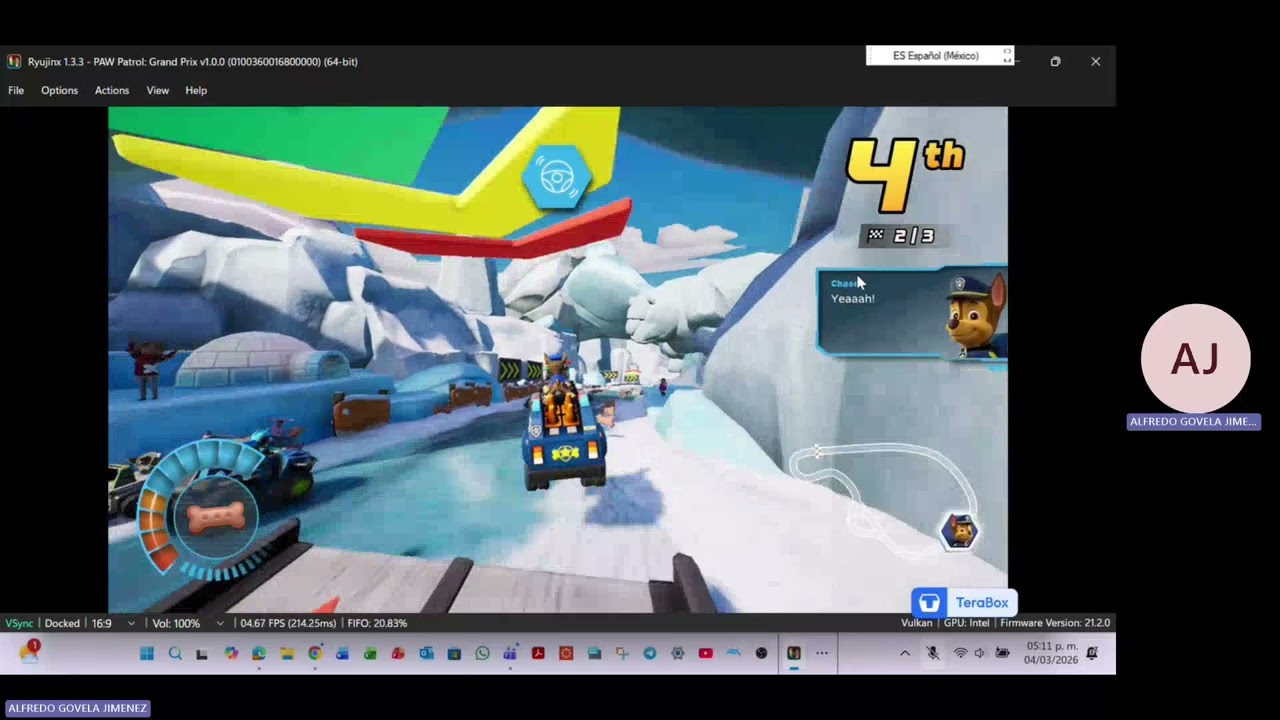The image size is (1280, 720).
Task: Open YouTube icon in taskbar
Action: click(705, 653)
